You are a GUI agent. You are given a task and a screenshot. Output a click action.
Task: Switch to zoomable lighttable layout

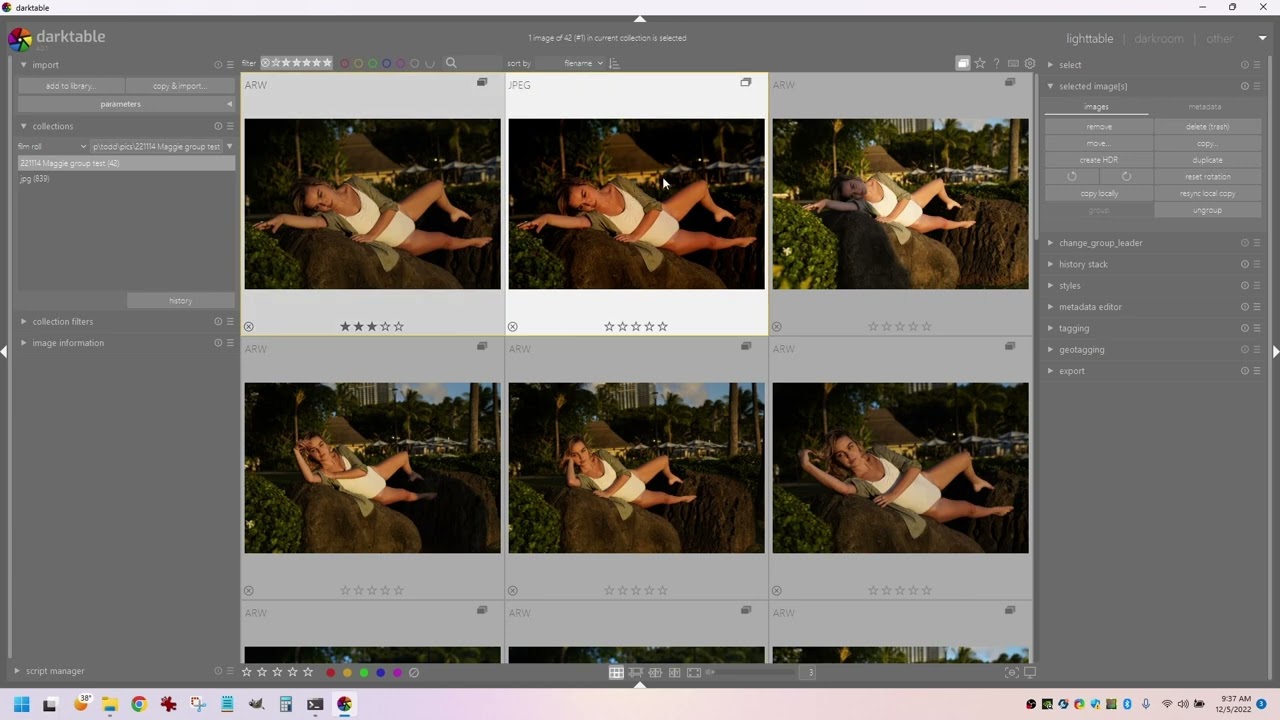click(636, 672)
